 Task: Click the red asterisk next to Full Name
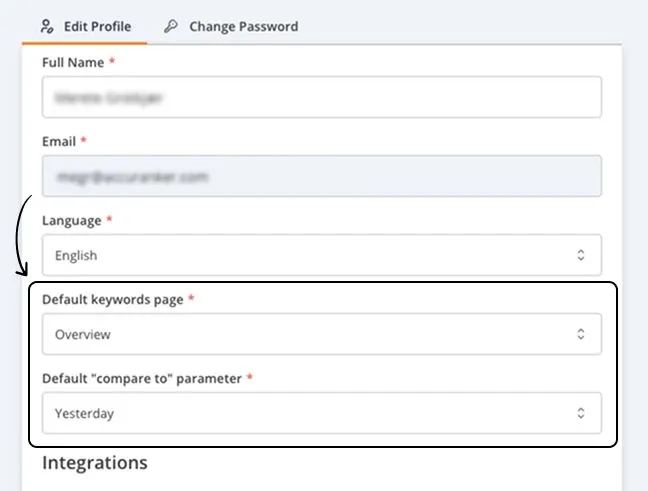(x=113, y=62)
